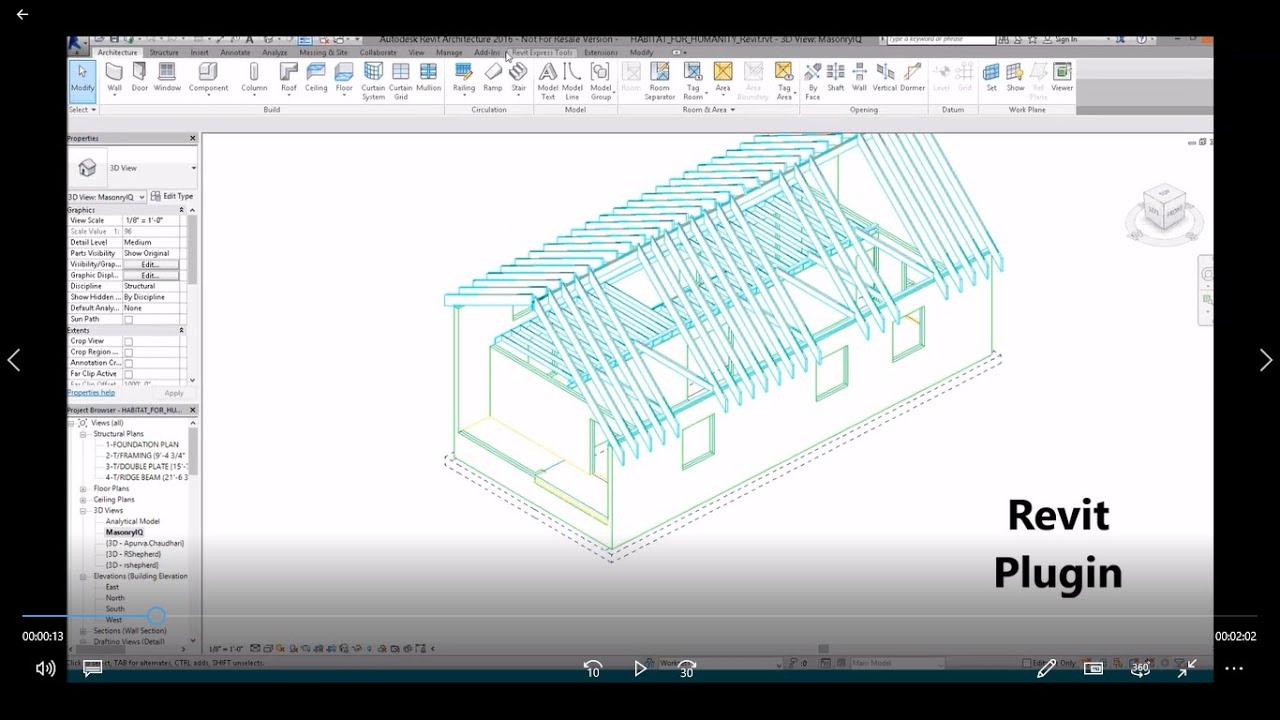Viewport: 1280px width, 720px height.
Task: Select the By Face opening tool
Action: point(812,81)
